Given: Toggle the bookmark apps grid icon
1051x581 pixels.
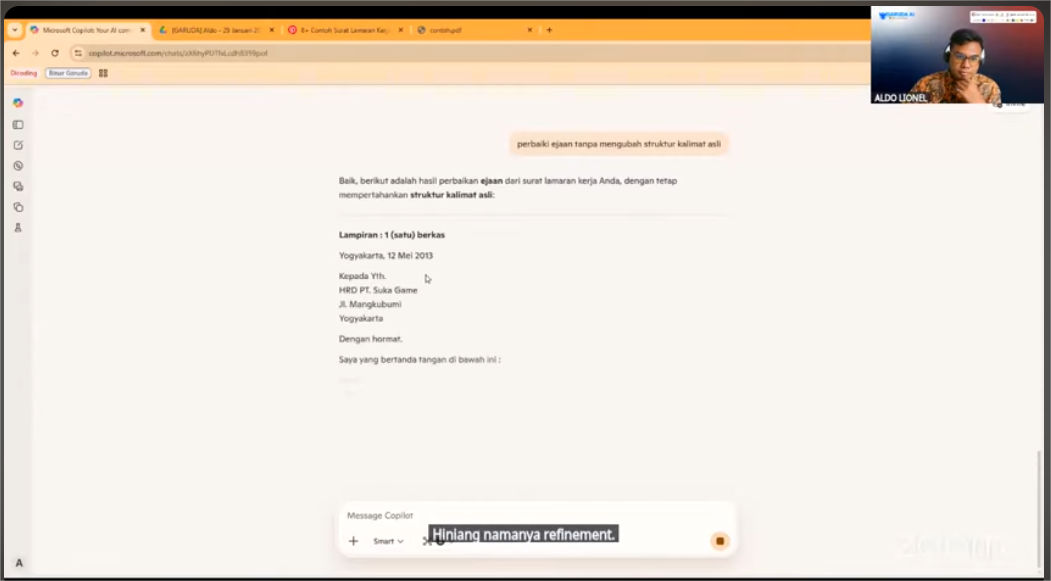Looking at the screenshot, I should pos(104,73).
